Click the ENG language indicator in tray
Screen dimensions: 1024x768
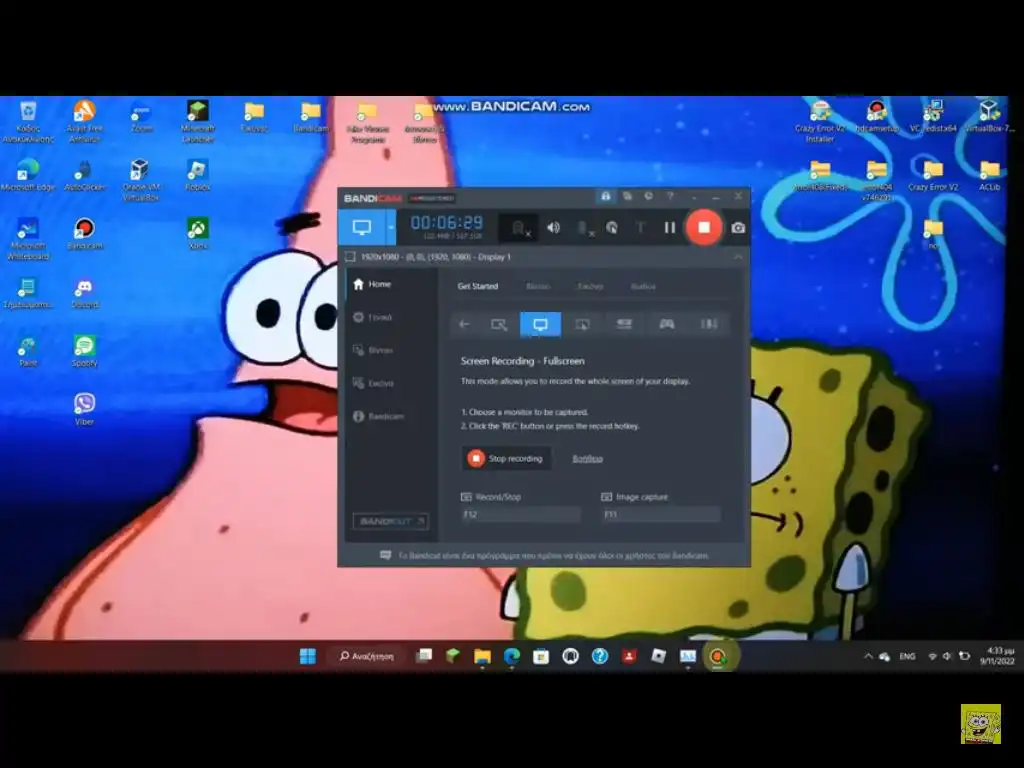pos(907,656)
